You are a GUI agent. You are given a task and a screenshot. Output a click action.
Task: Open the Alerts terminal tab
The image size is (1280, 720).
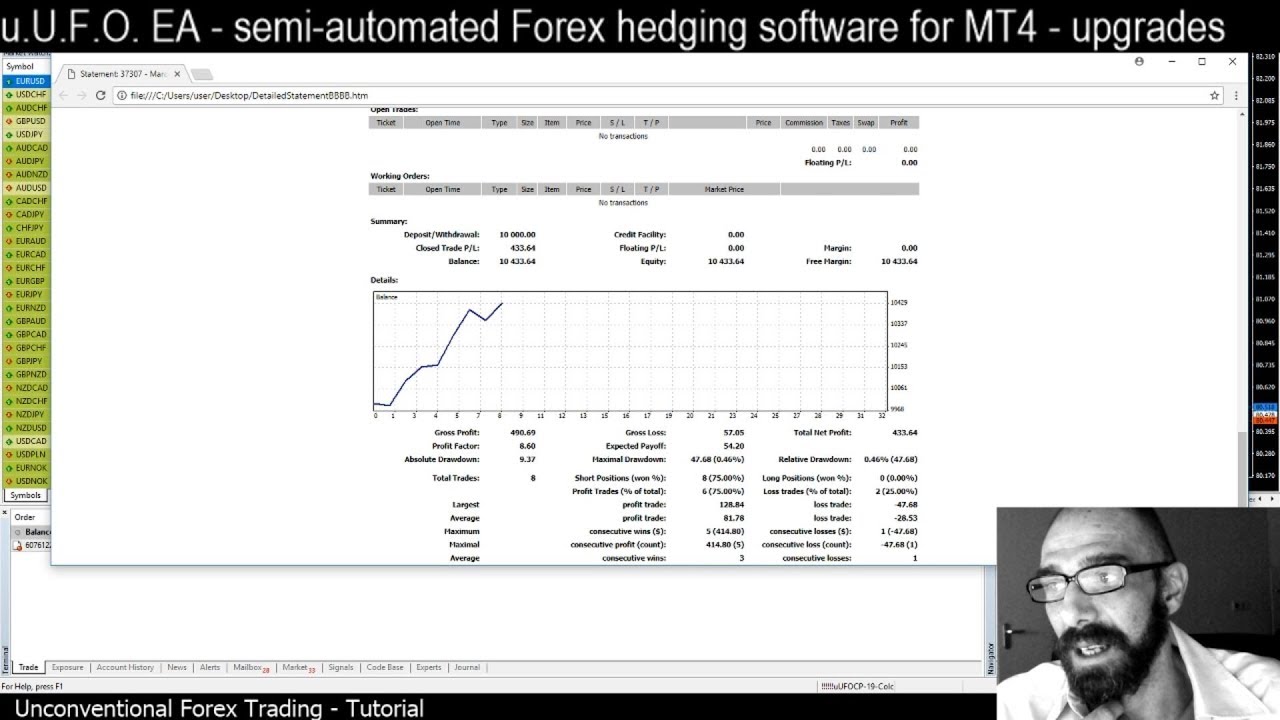[210, 667]
